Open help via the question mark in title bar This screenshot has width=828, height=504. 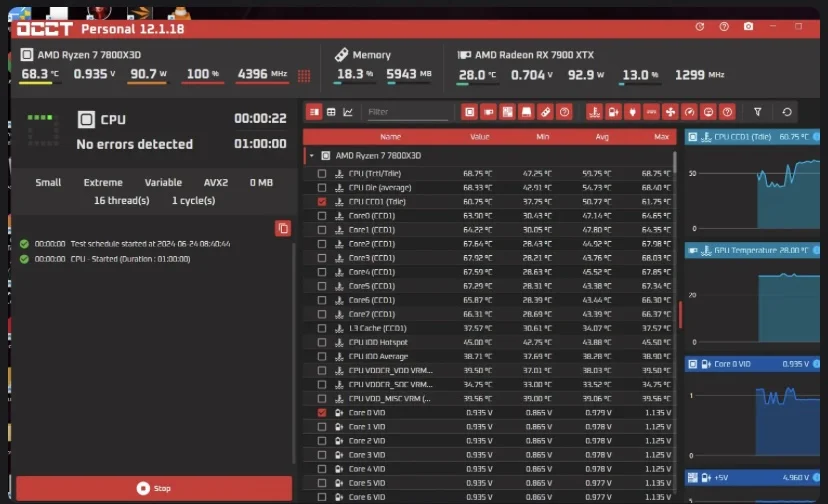[724, 26]
